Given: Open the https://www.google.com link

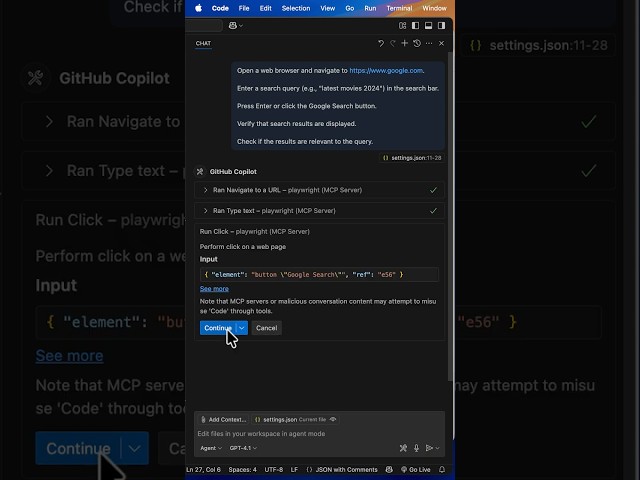Looking at the screenshot, I should coord(386,71).
